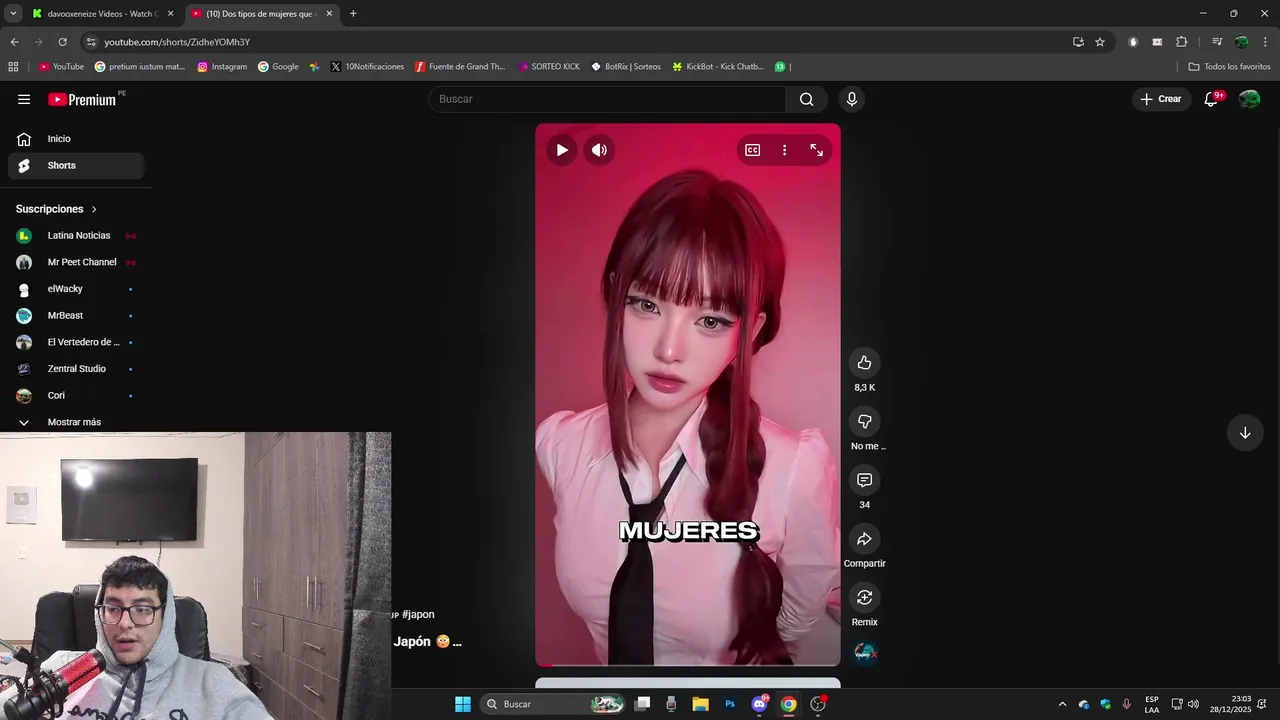
Task: Open the comments showing 34
Action: 865,480
